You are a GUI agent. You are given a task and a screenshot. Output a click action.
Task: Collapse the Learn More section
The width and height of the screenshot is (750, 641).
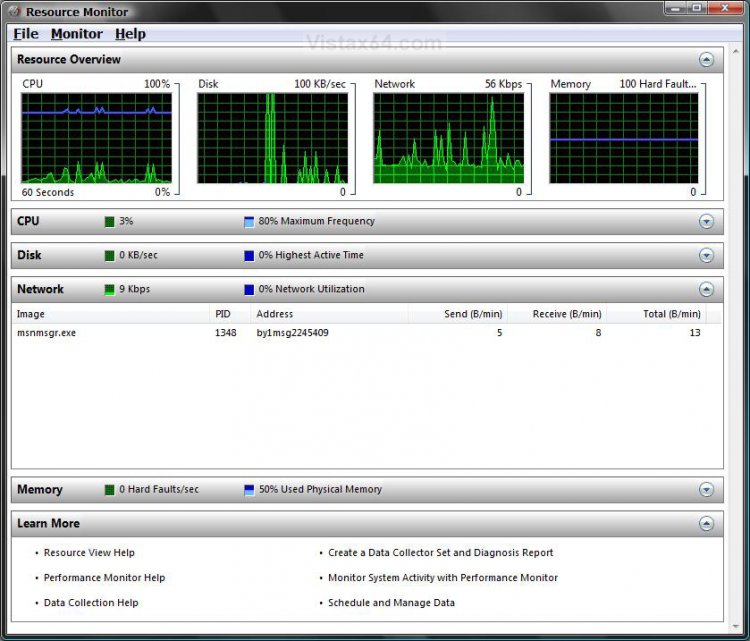pos(706,524)
